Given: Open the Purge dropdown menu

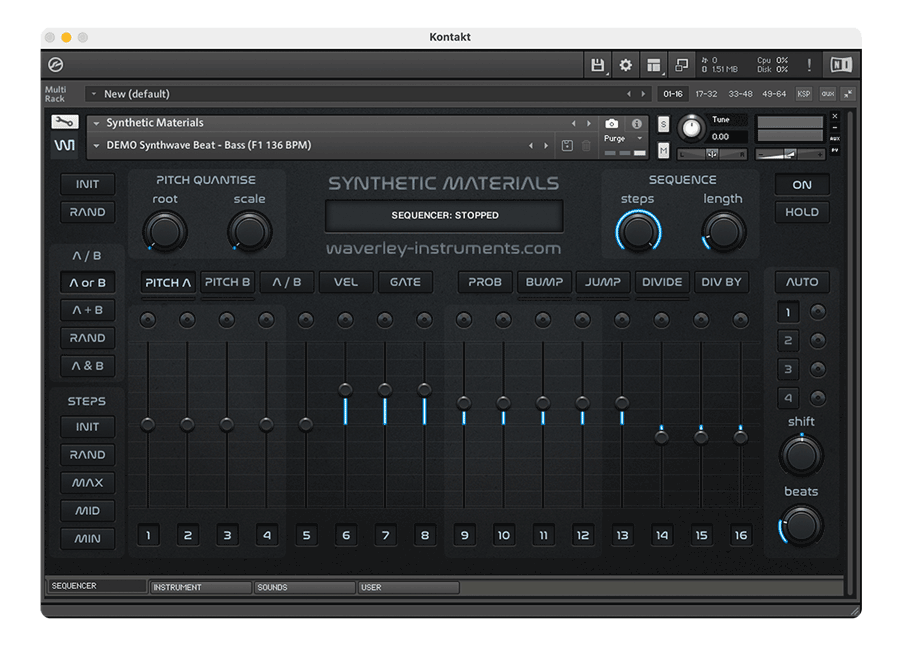Looking at the screenshot, I should (x=623, y=138).
